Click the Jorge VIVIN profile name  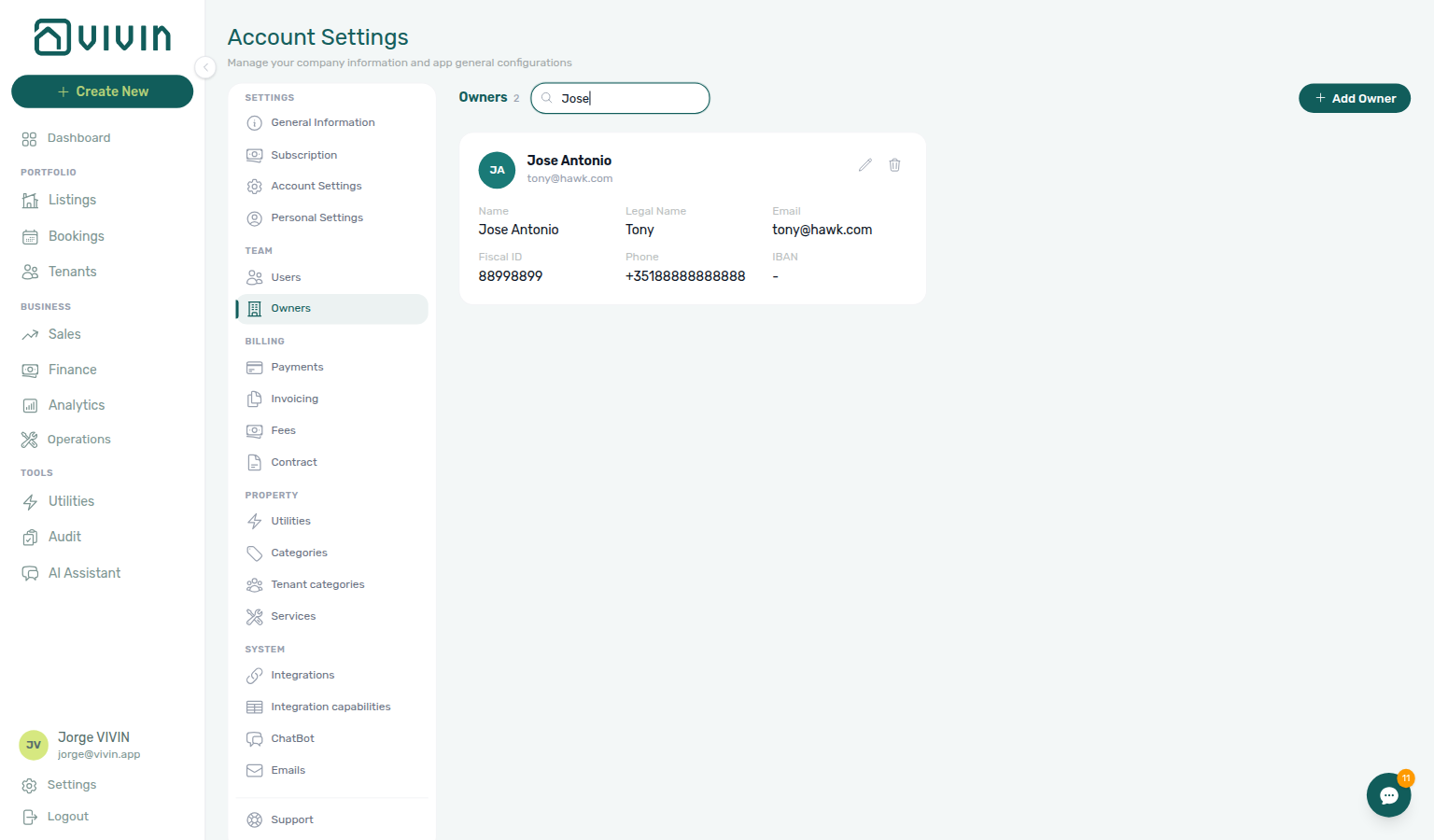click(x=93, y=737)
